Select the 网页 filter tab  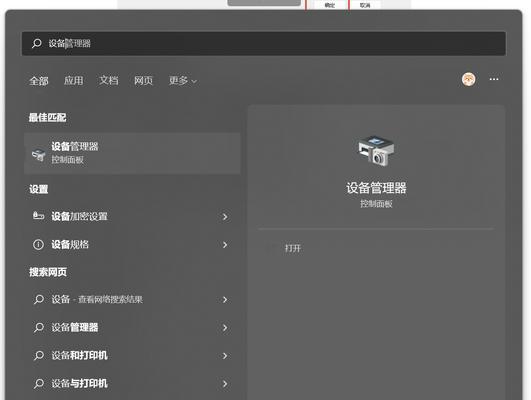pos(143,81)
